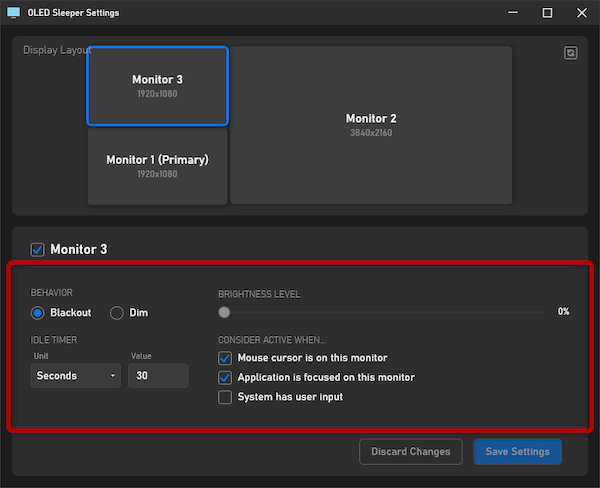
Task: Click the refresh display layout icon
Action: pos(570,53)
